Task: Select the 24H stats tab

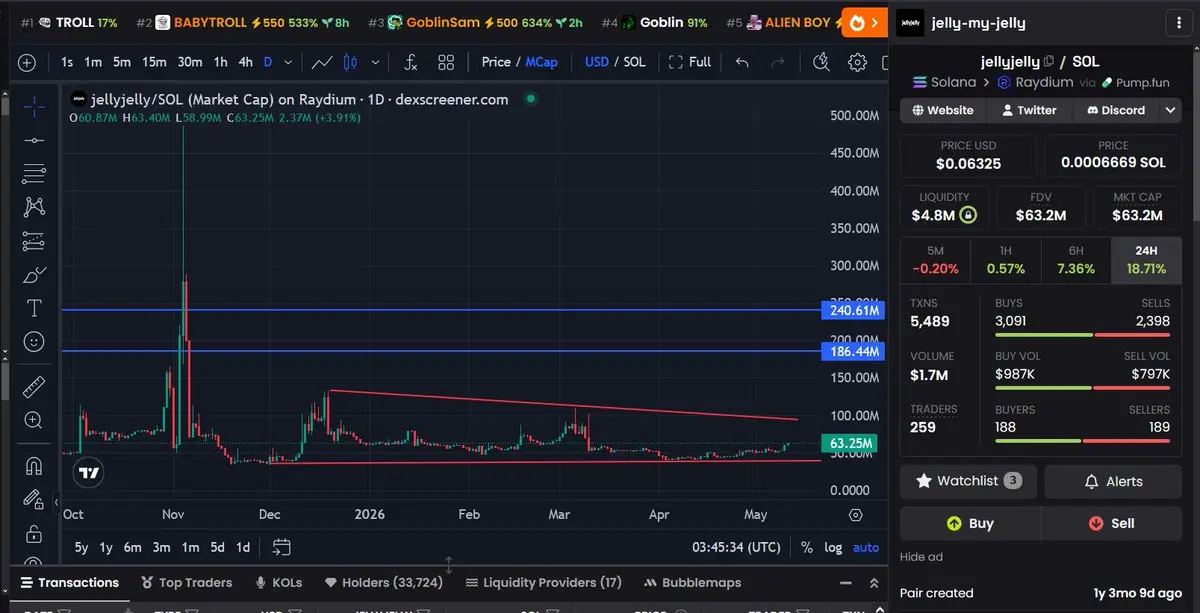Action: coord(1146,259)
